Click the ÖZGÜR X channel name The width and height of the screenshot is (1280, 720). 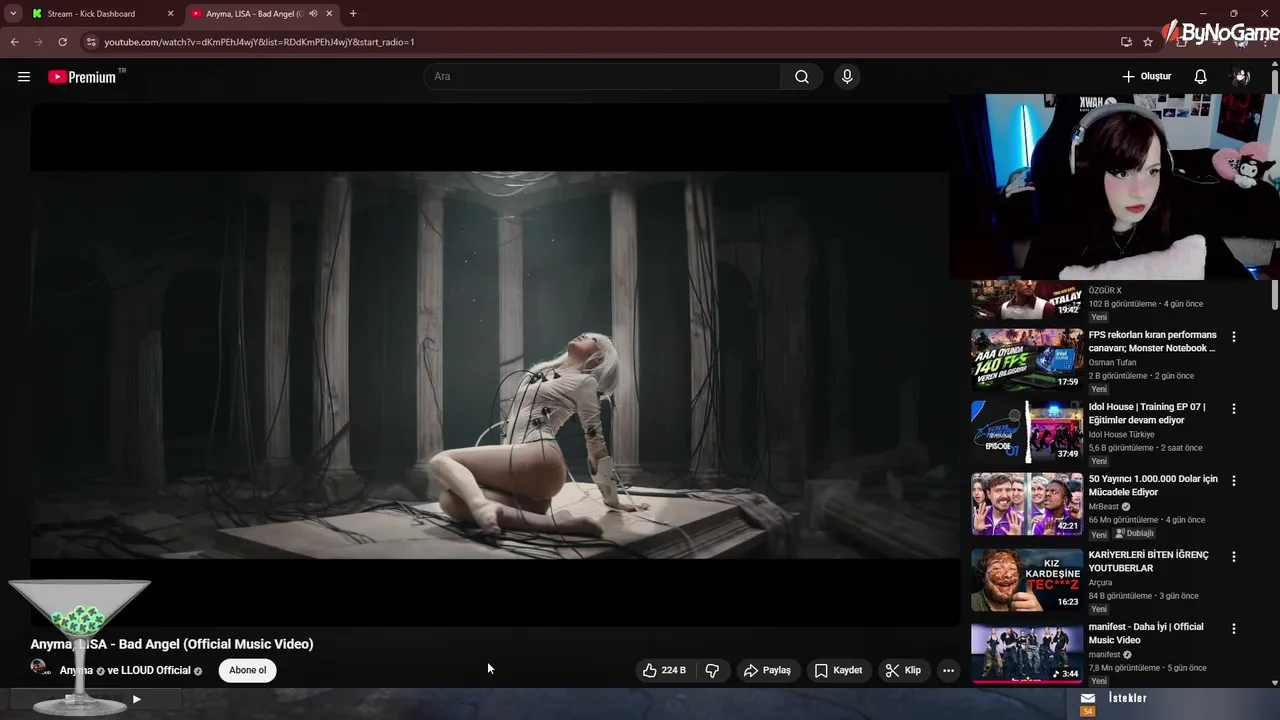pos(1105,291)
